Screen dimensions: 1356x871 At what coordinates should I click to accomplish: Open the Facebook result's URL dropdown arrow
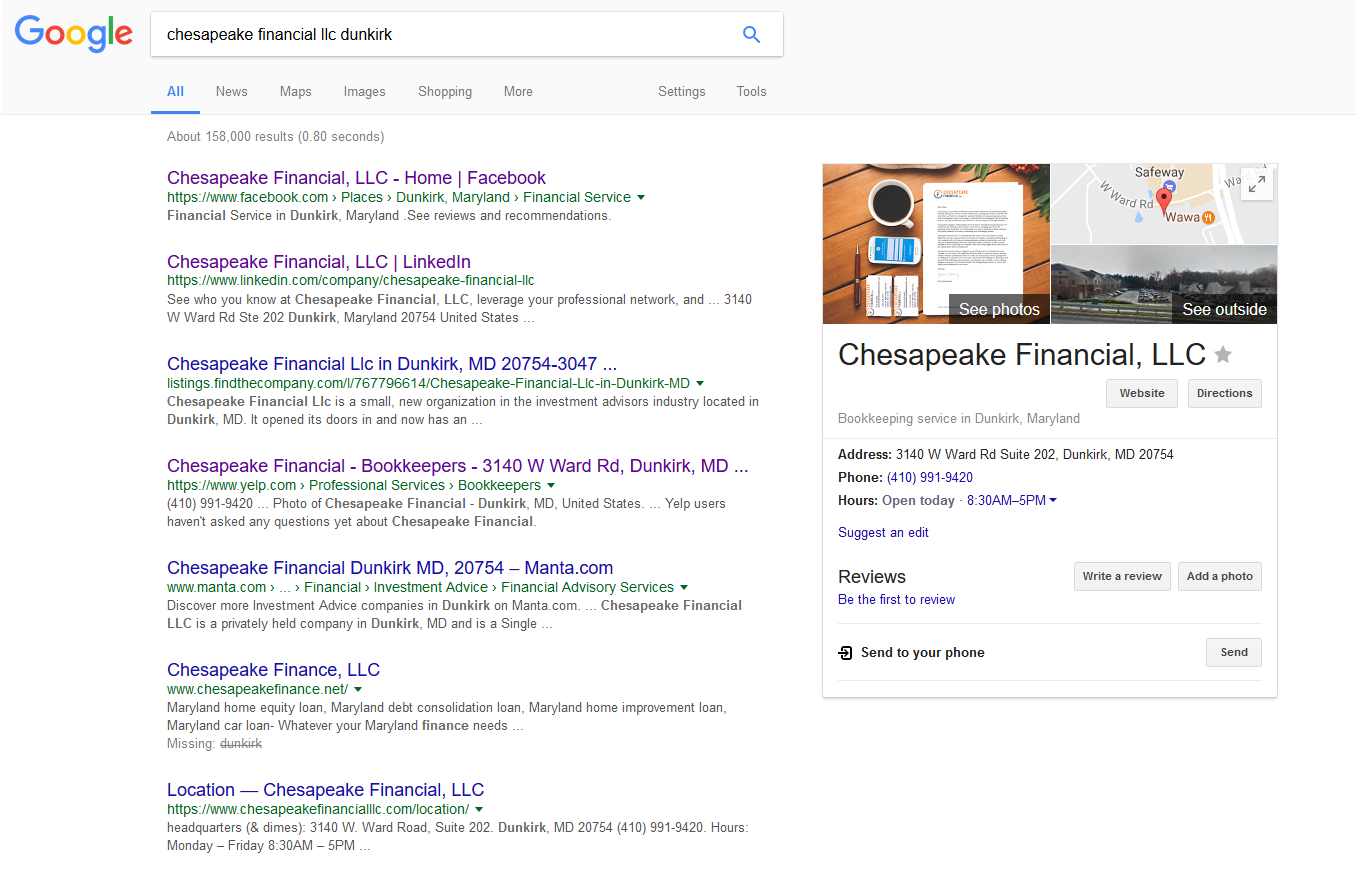pos(641,198)
